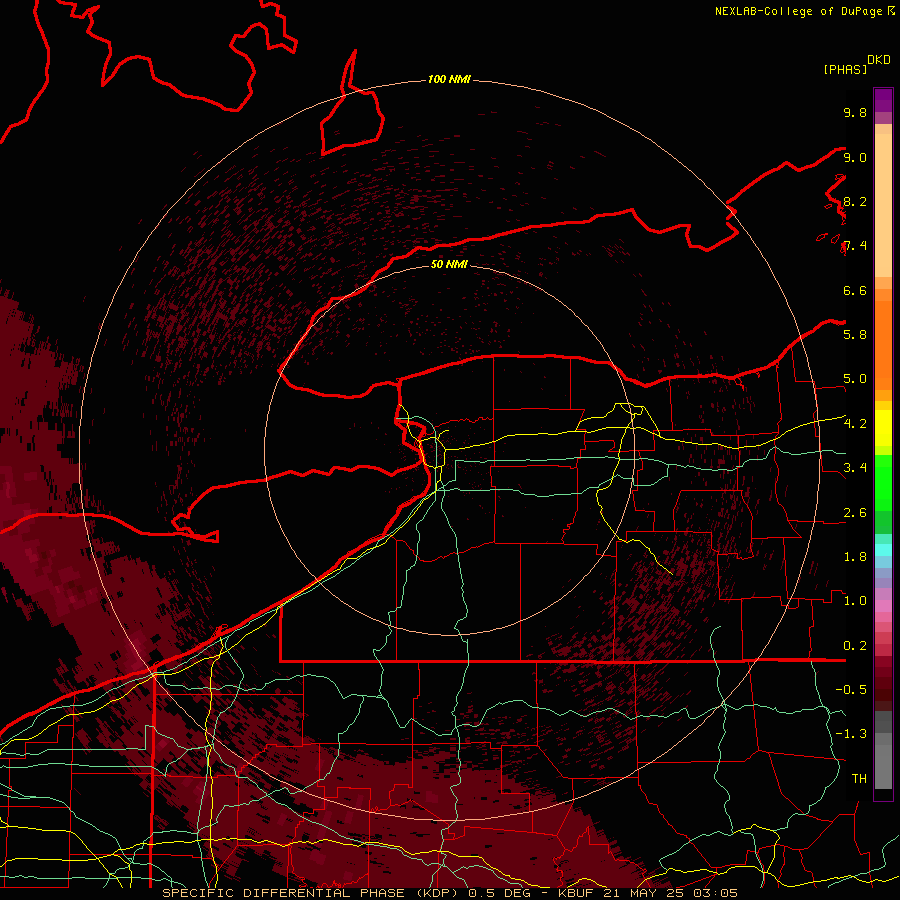Click the 03:05 timestamp in the footer

tap(715, 893)
